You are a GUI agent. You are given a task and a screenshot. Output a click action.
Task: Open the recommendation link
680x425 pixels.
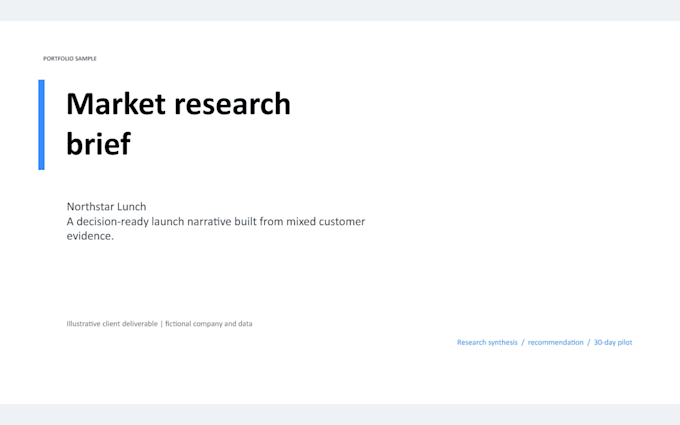click(x=556, y=342)
